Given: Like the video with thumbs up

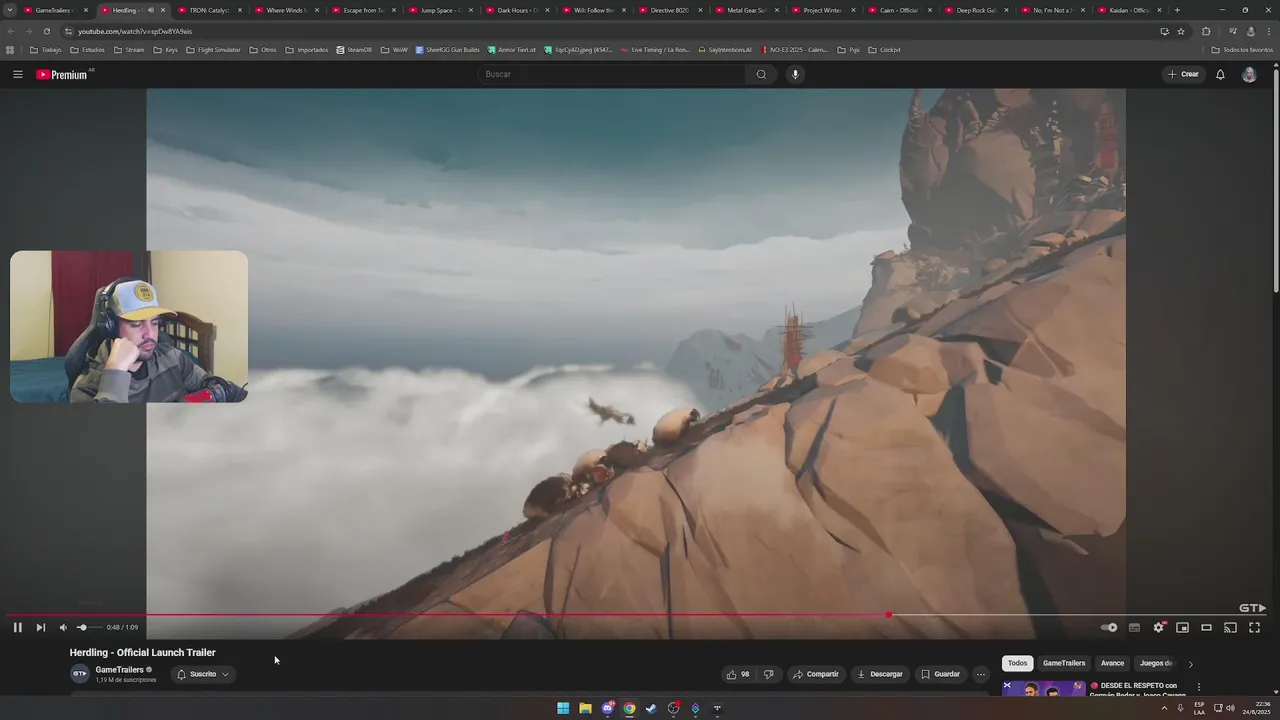Looking at the screenshot, I should (738, 674).
